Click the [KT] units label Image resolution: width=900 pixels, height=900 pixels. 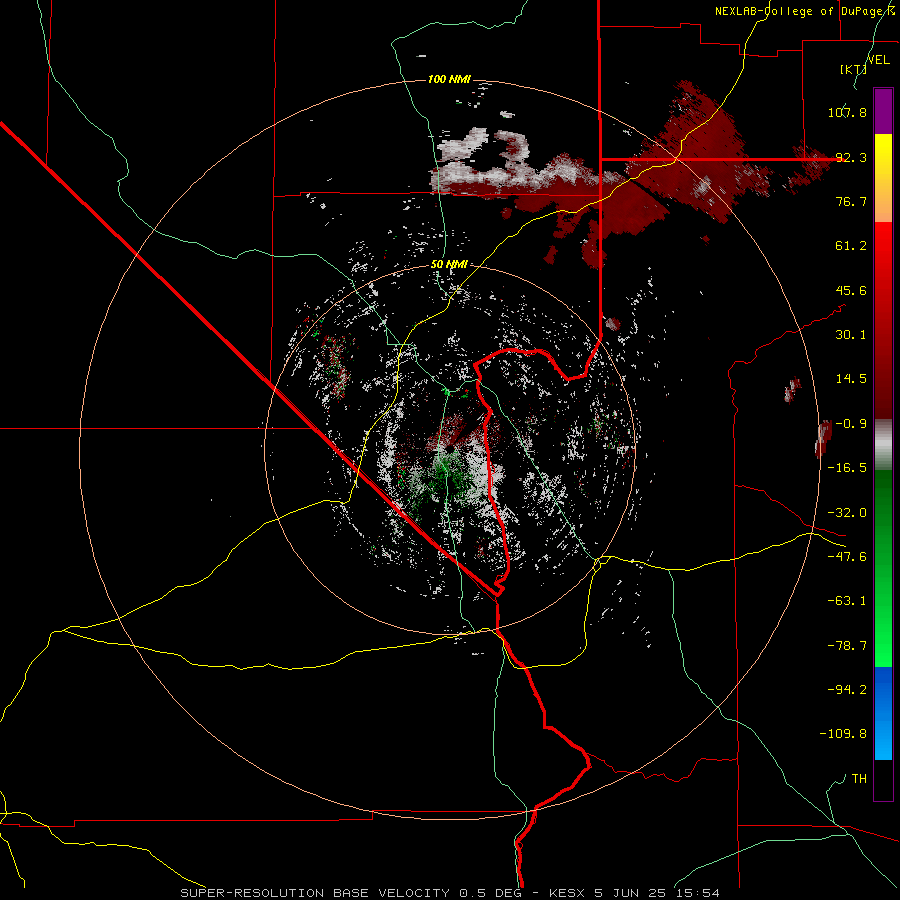pyautogui.click(x=853, y=69)
